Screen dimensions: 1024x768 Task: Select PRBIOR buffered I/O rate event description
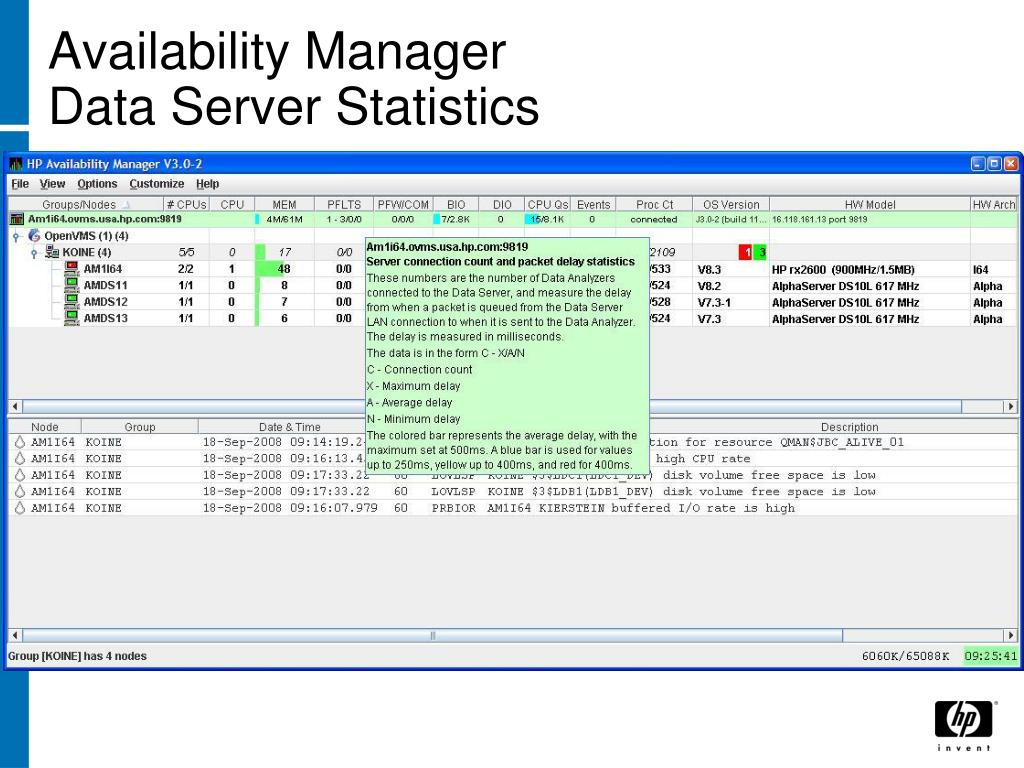641,507
